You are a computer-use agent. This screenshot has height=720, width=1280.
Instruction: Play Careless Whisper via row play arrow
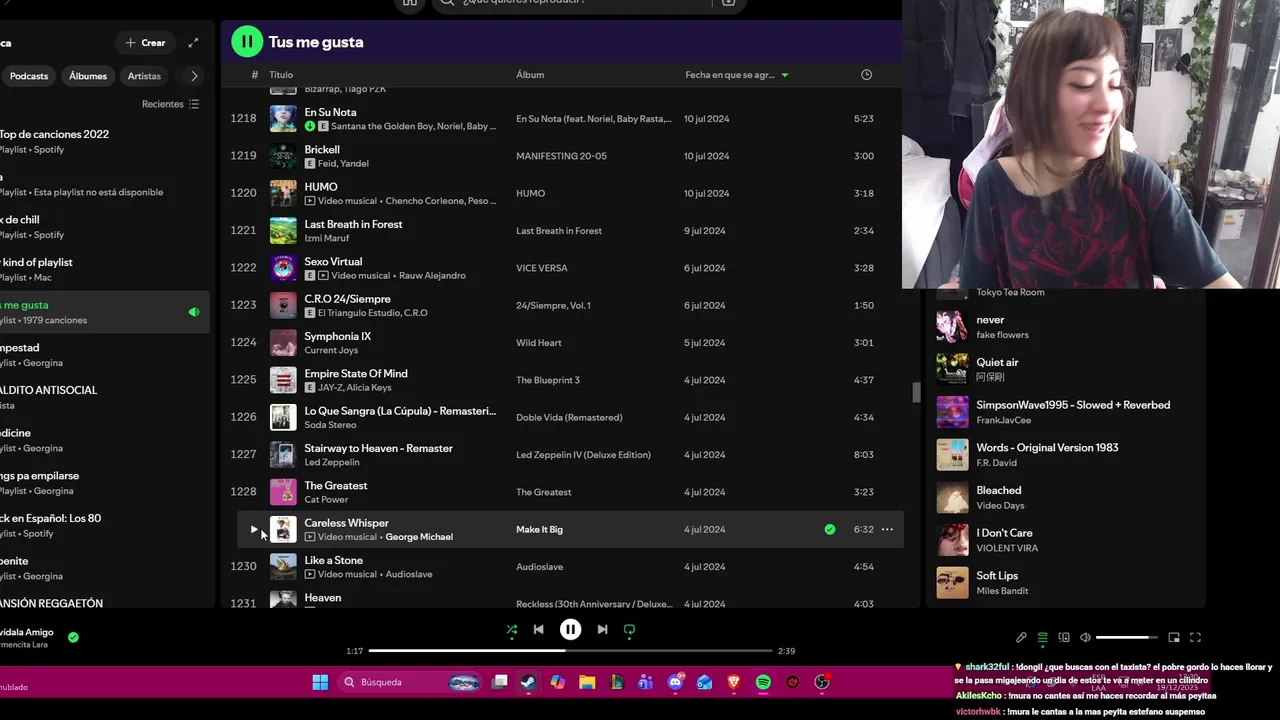pos(253,529)
